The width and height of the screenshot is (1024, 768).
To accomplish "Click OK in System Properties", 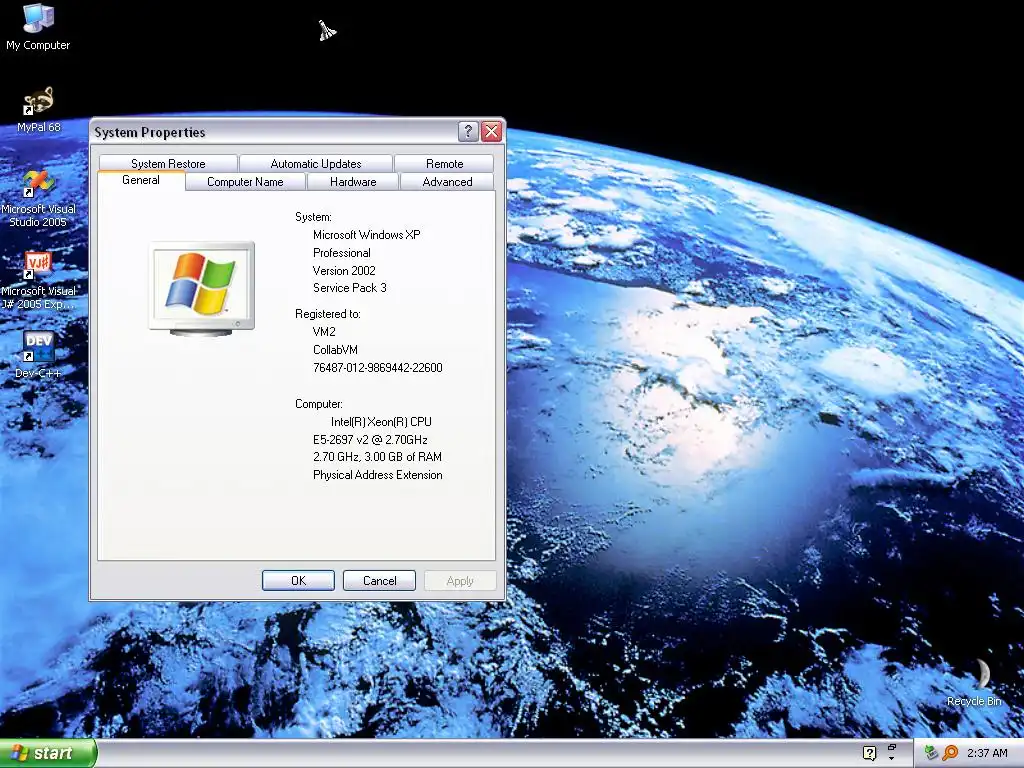I will pyautogui.click(x=298, y=581).
